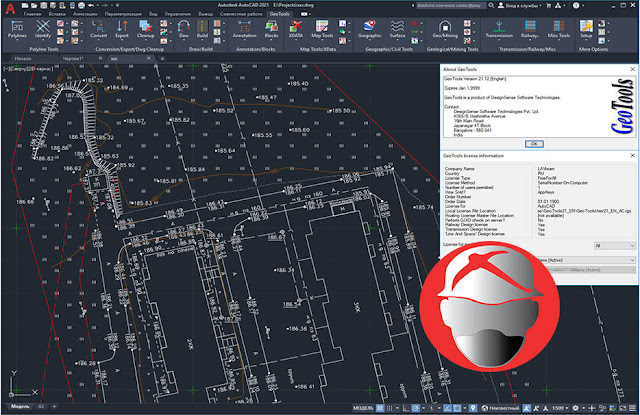640x415 pixels.
Task: Toggle object snap tracking in status bar
Action: click(448, 408)
